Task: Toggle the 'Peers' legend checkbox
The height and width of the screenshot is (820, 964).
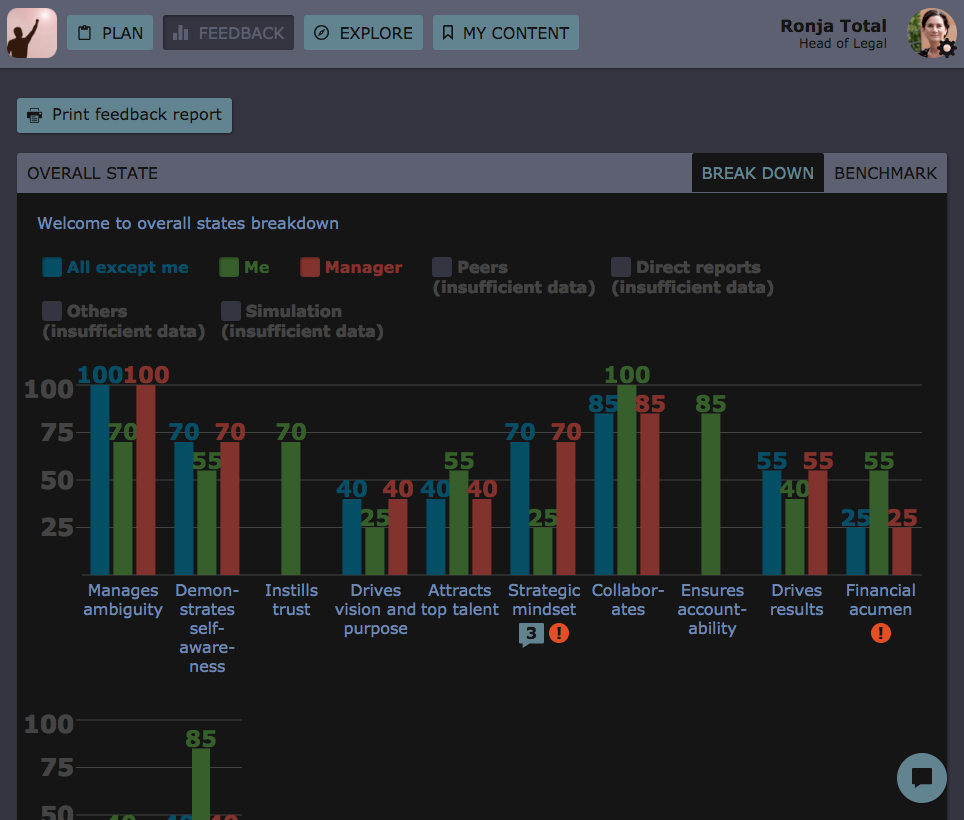Action: click(442, 267)
